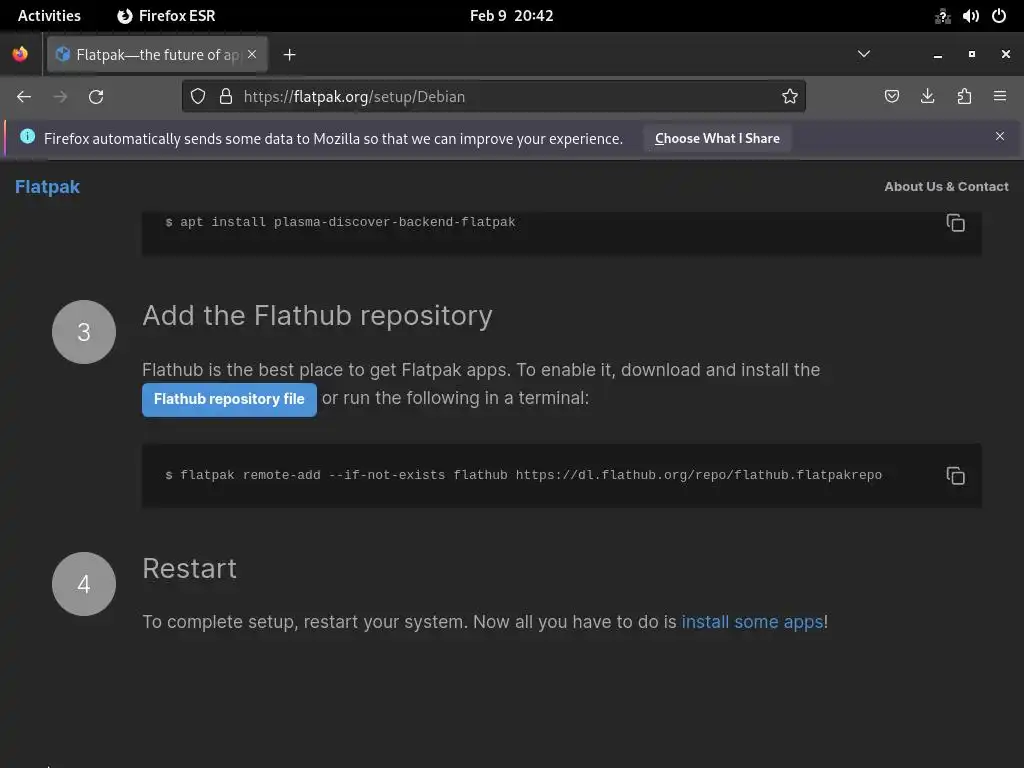Screen dimensions: 1024x768
Task: Open the Firefox extensions menu
Action: (964, 96)
